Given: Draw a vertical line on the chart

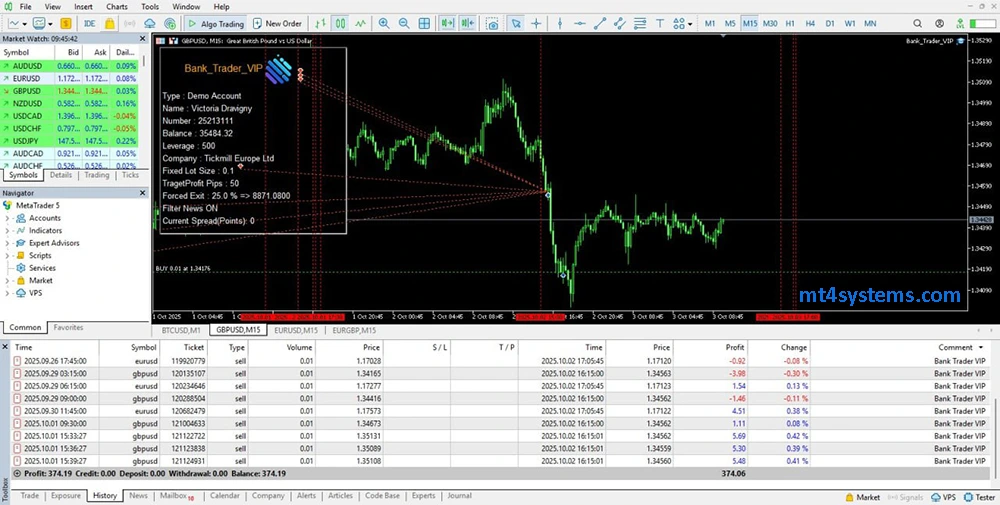Looking at the screenshot, I should (560, 24).
